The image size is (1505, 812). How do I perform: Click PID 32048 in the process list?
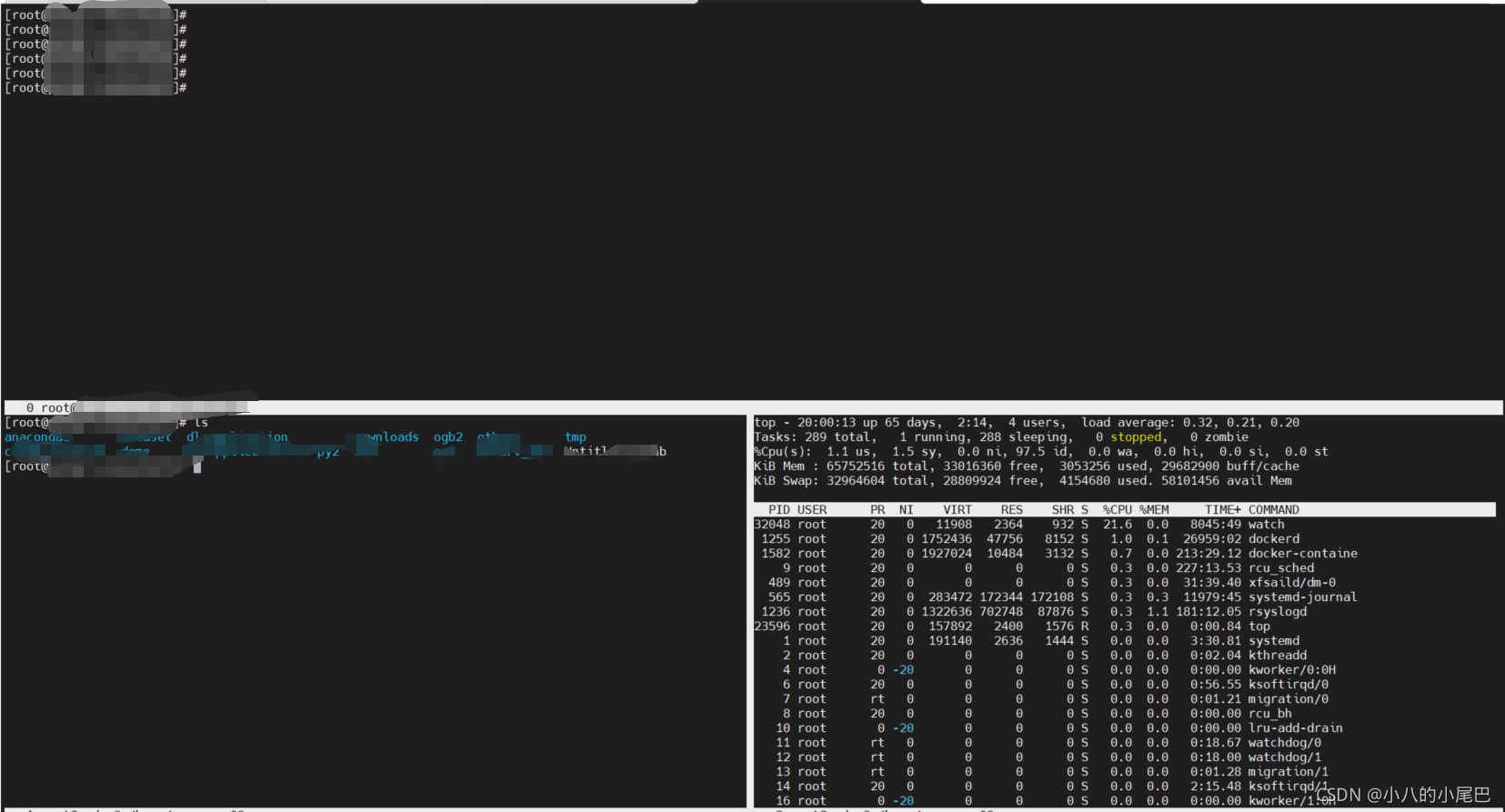(772, 525)
